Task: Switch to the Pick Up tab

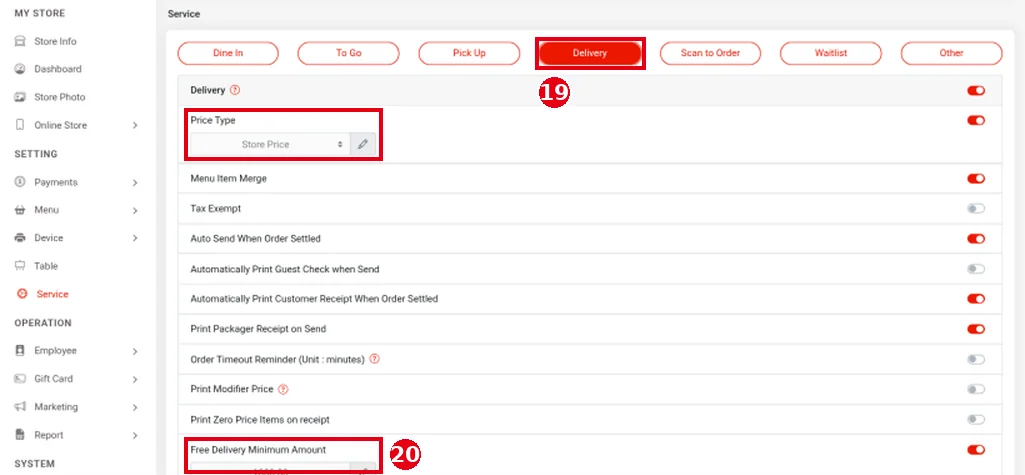Action: (x=469, y=53)
